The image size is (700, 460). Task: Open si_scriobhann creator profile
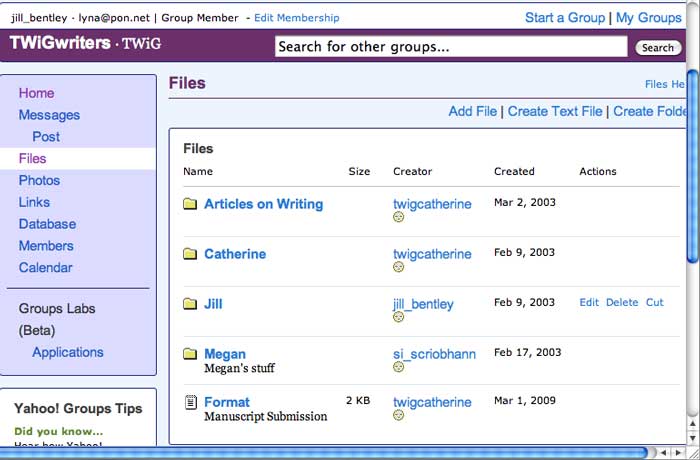click(x=434, y=354)
